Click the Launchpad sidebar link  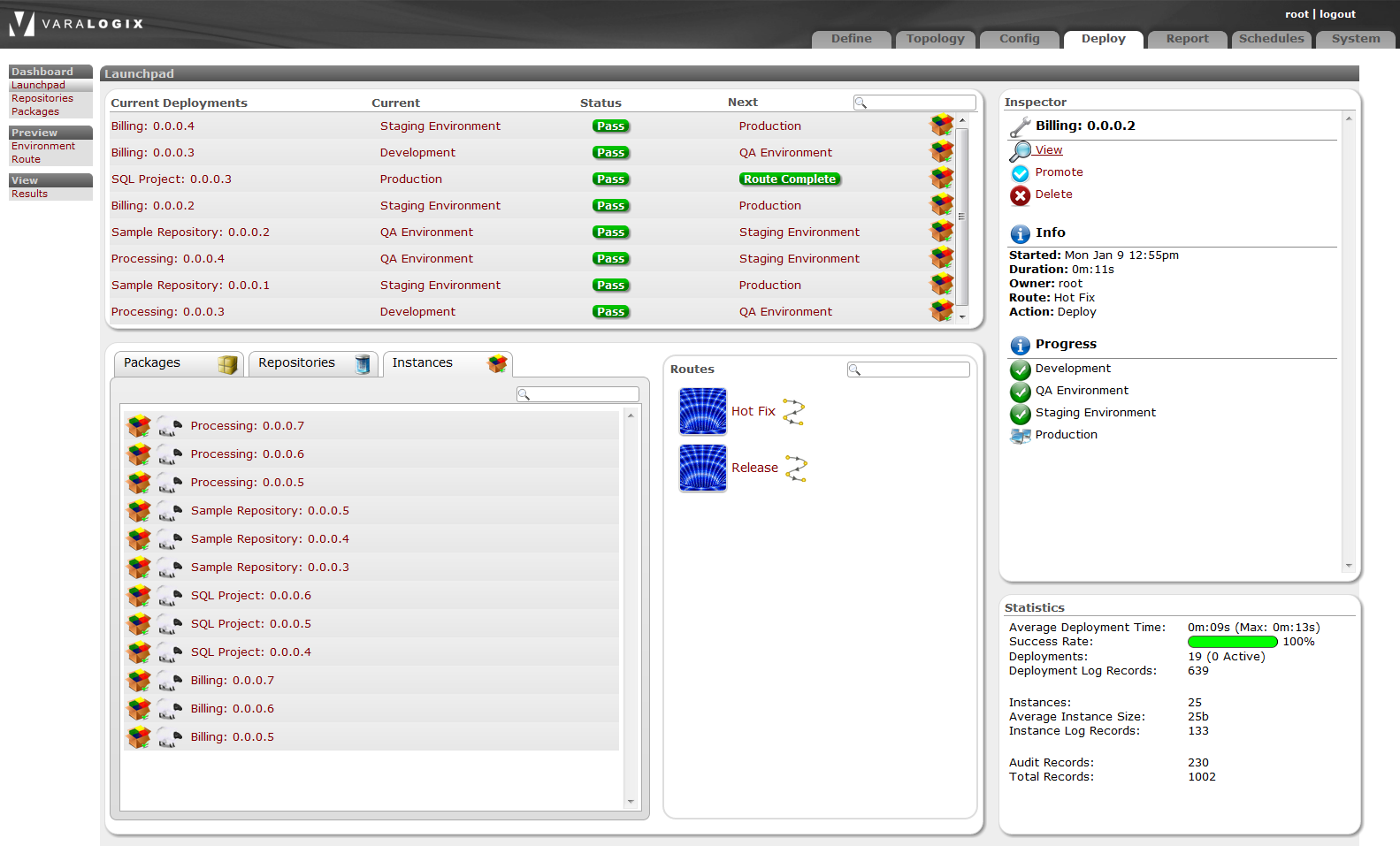point(38,85)
